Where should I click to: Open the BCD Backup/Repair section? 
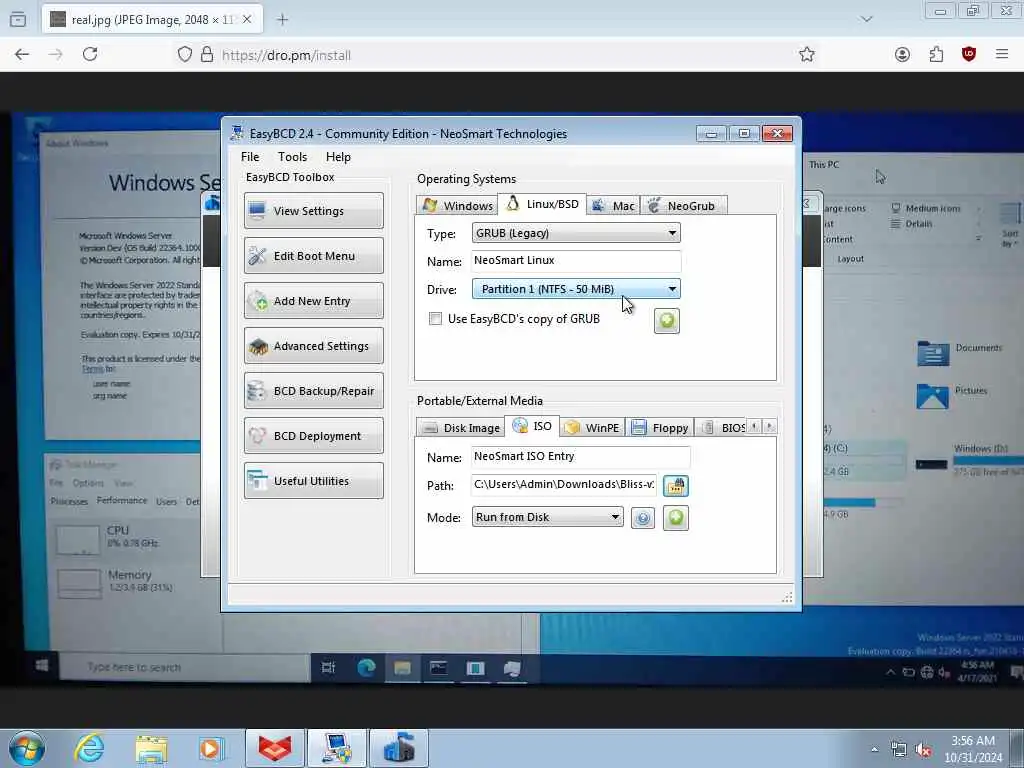point(313,391)
